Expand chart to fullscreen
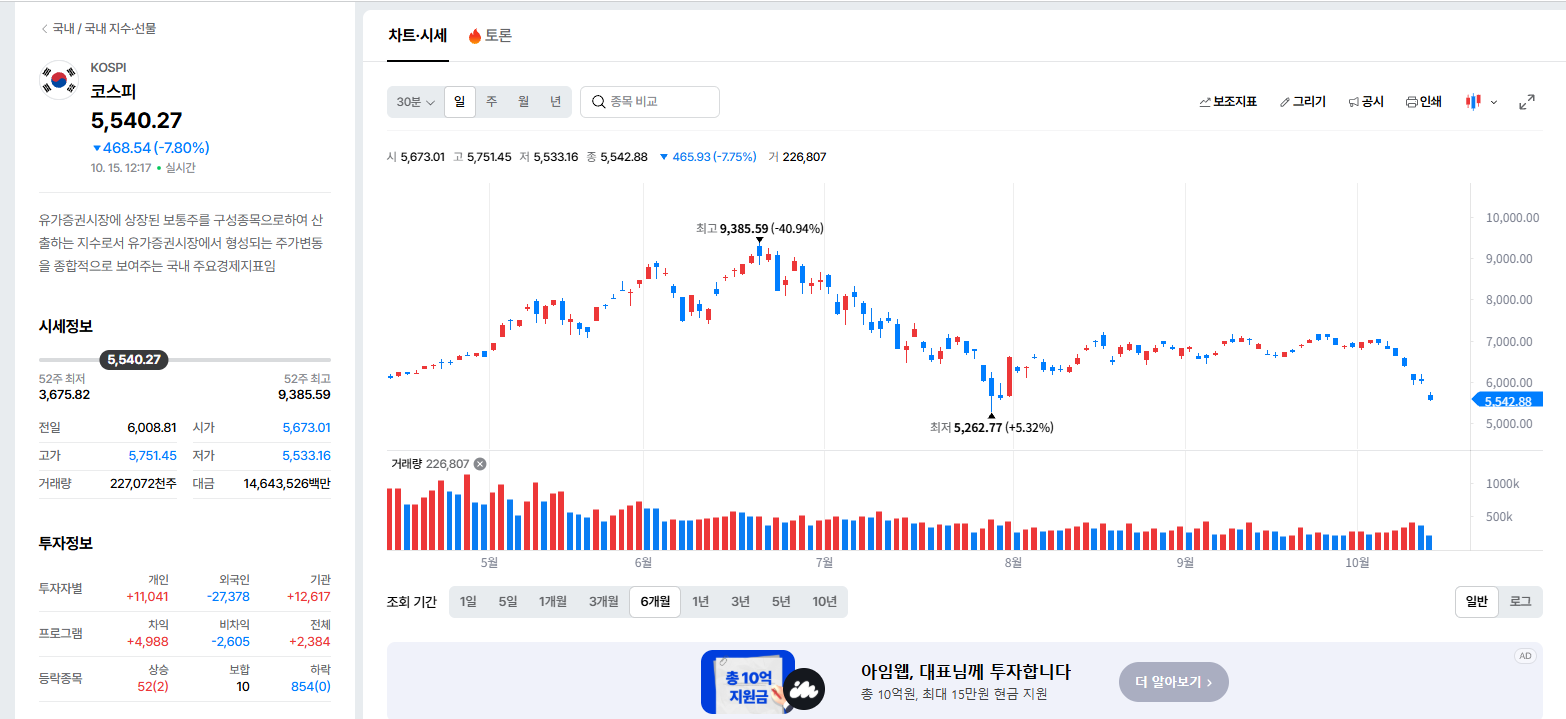Image resolution: width=1566 pixels, height=719 pixels. pos(1527,102)
